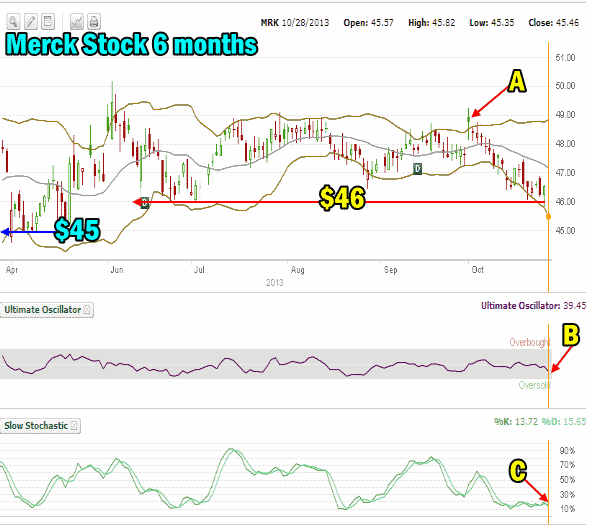Click the 47.00 price axis label

click(x=566, y=173)
